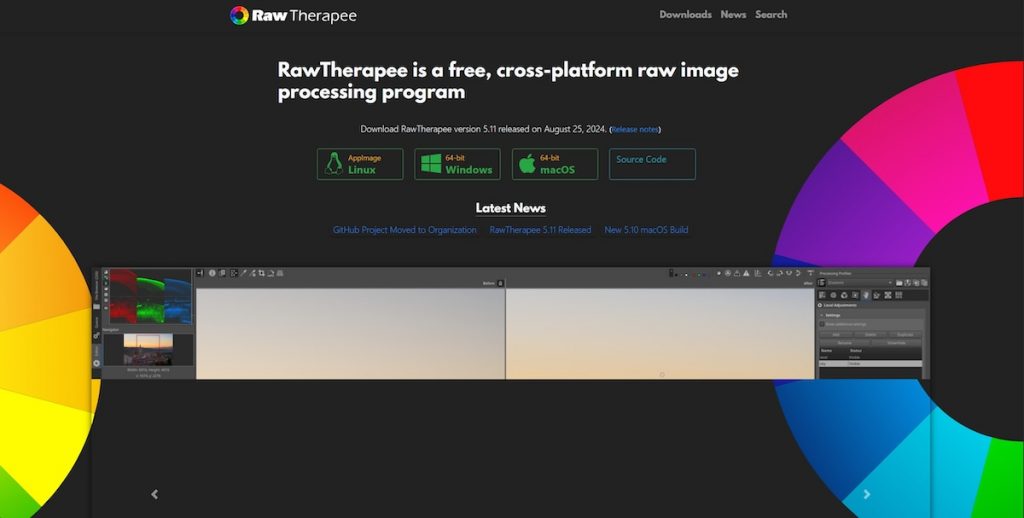Click the Navigator preview thumbnail

pyautogui.click(x=148, y=349)
